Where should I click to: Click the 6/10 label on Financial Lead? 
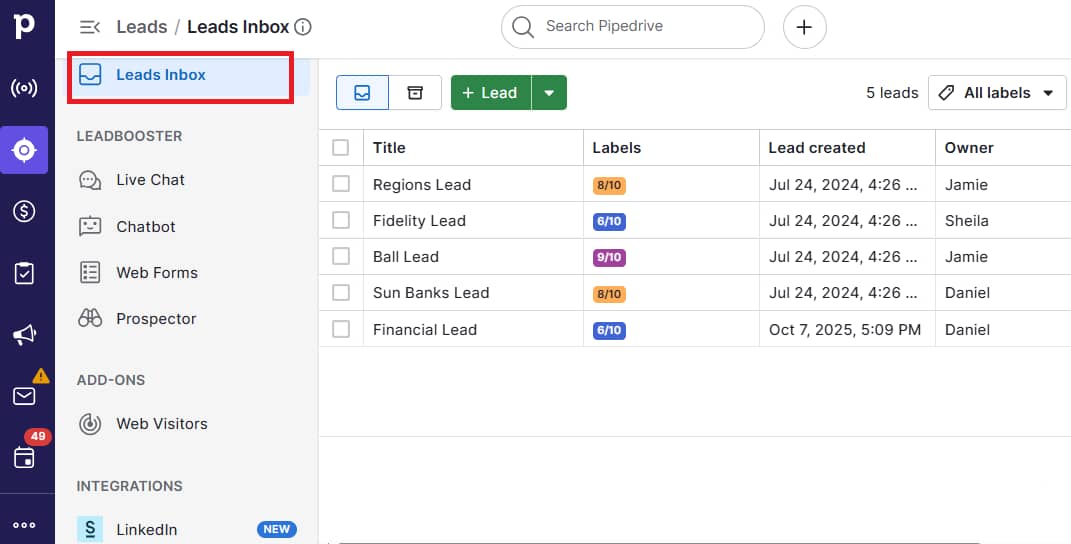click(609, 331)
